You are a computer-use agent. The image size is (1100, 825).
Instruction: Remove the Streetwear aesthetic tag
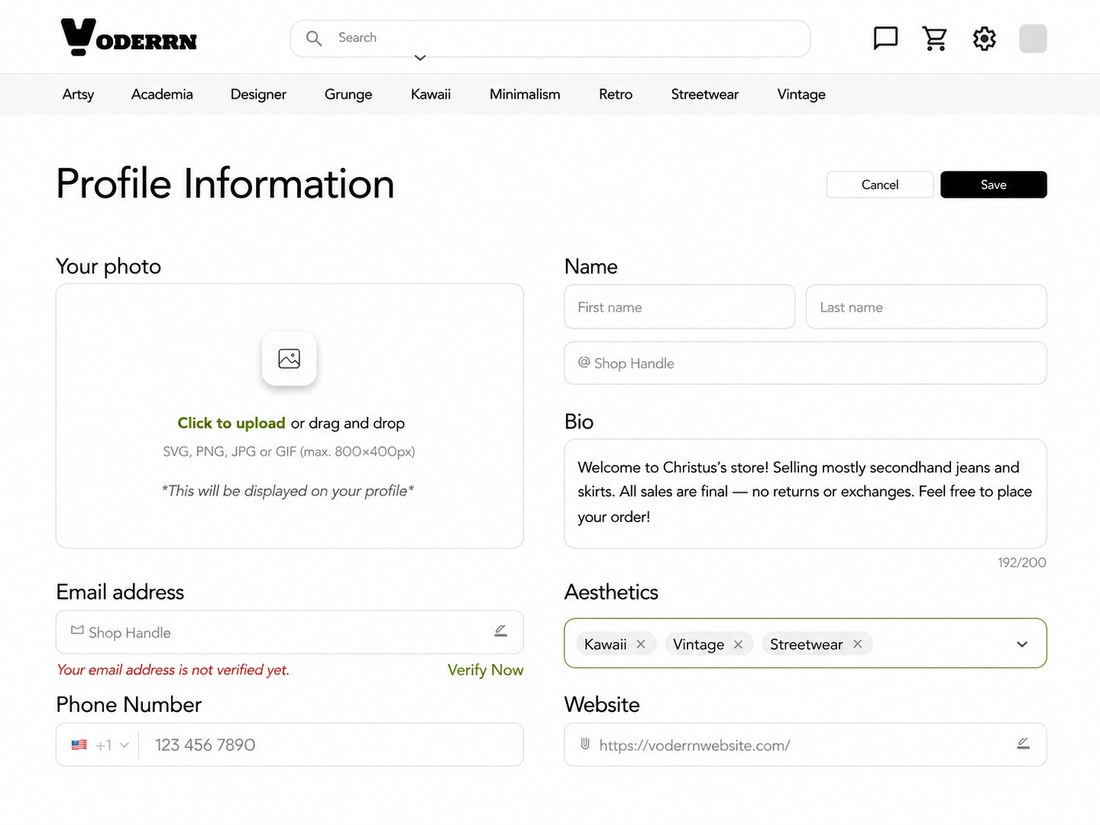click(x=857, y=644)
